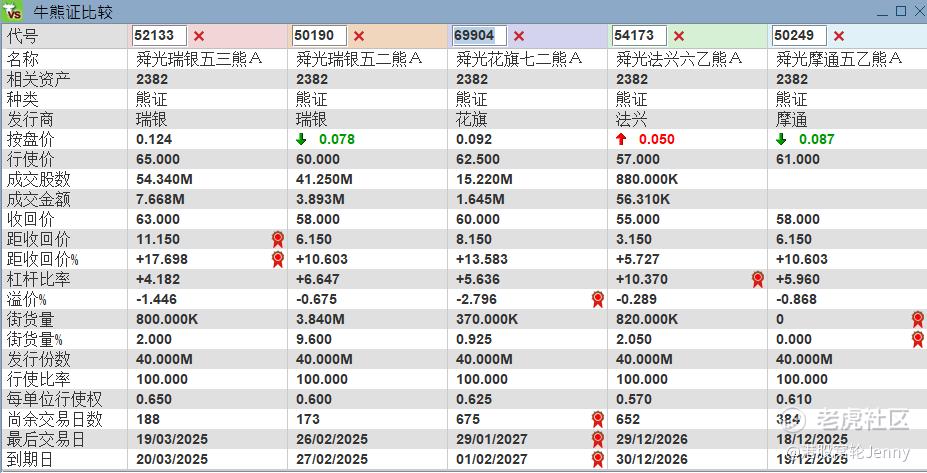927x473 pixels.
Task: Click red ribbon badge beside -2.796 premium
Action: [598, 300]
